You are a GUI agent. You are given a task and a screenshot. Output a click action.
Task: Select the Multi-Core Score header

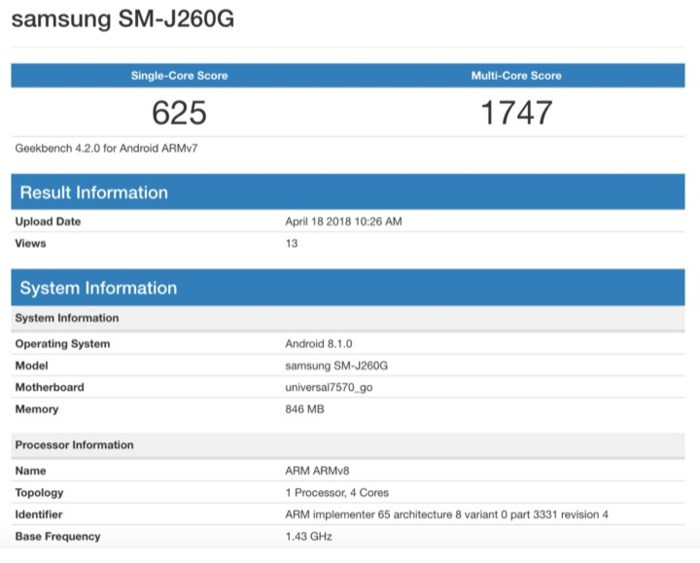click(x=516, y=76)
